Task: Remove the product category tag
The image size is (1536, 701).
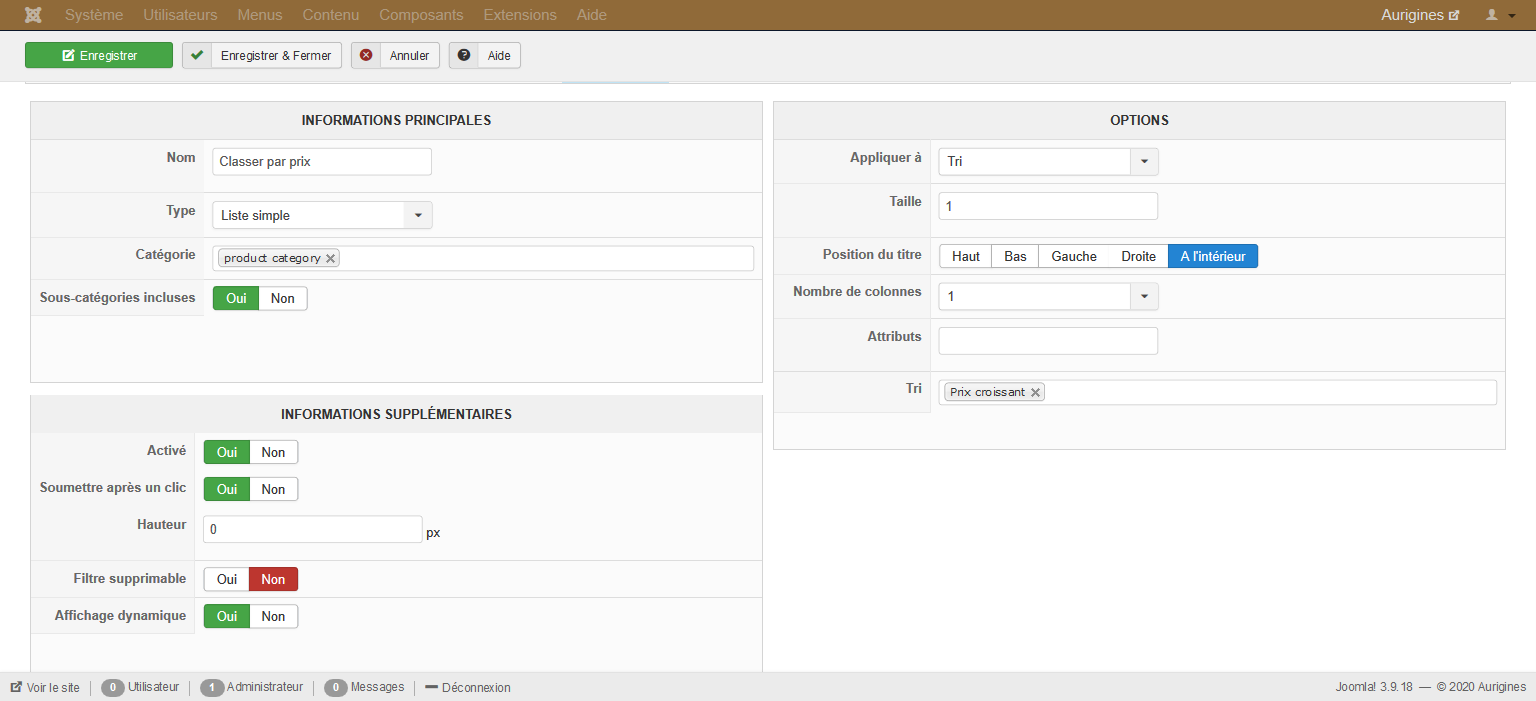Action: click(331, 258)
